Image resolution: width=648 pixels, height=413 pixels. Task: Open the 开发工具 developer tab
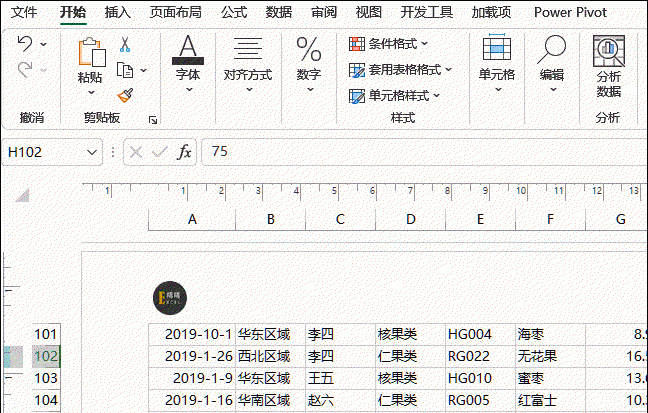tap(427, 12)
